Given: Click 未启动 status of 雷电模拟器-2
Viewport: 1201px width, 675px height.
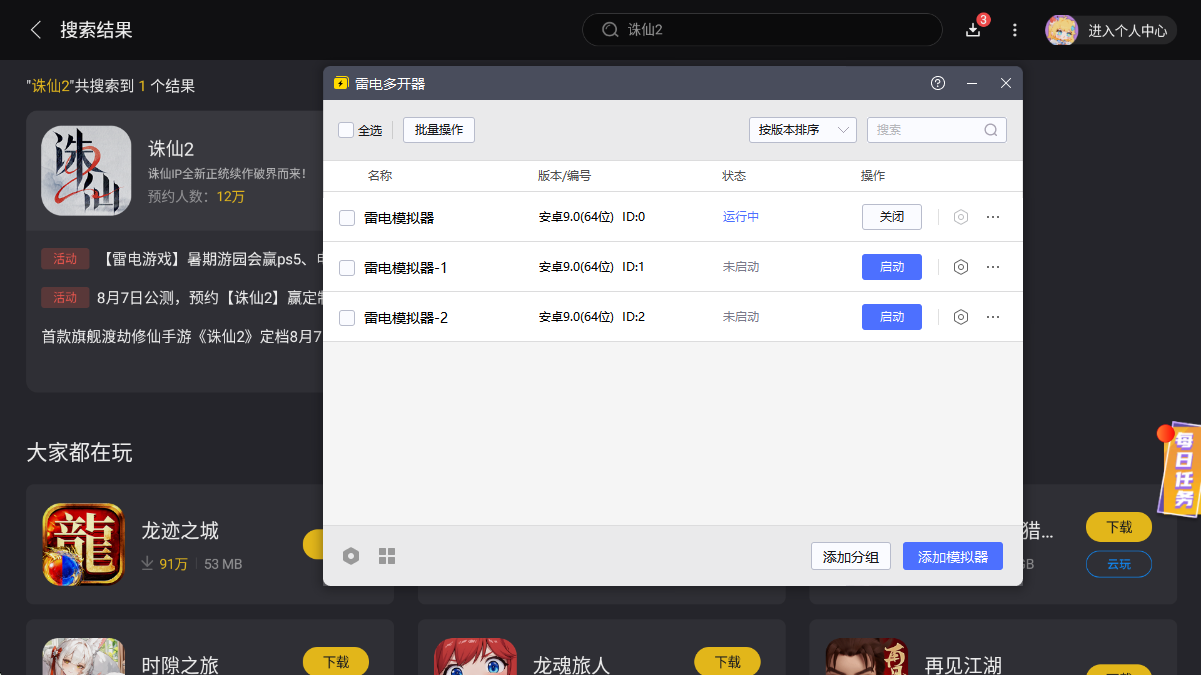Looking at the screenshot, I should tap(741, 317).
